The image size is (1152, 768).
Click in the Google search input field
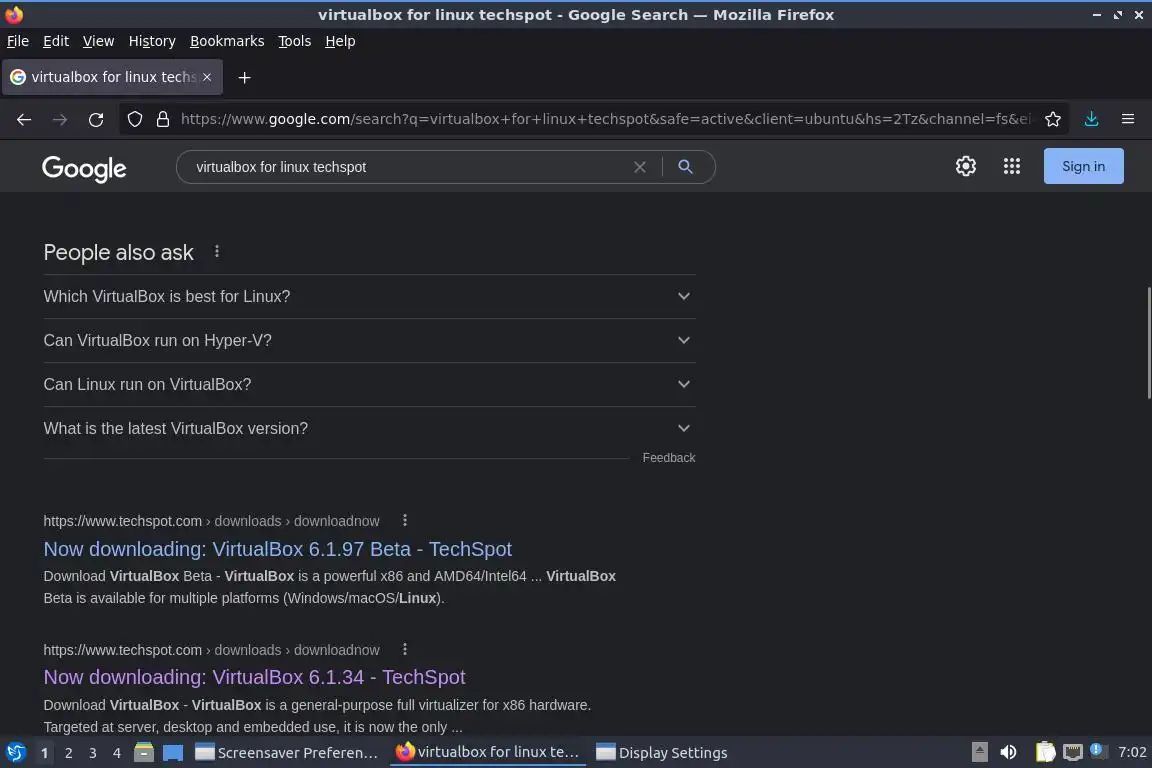point(408,167)
